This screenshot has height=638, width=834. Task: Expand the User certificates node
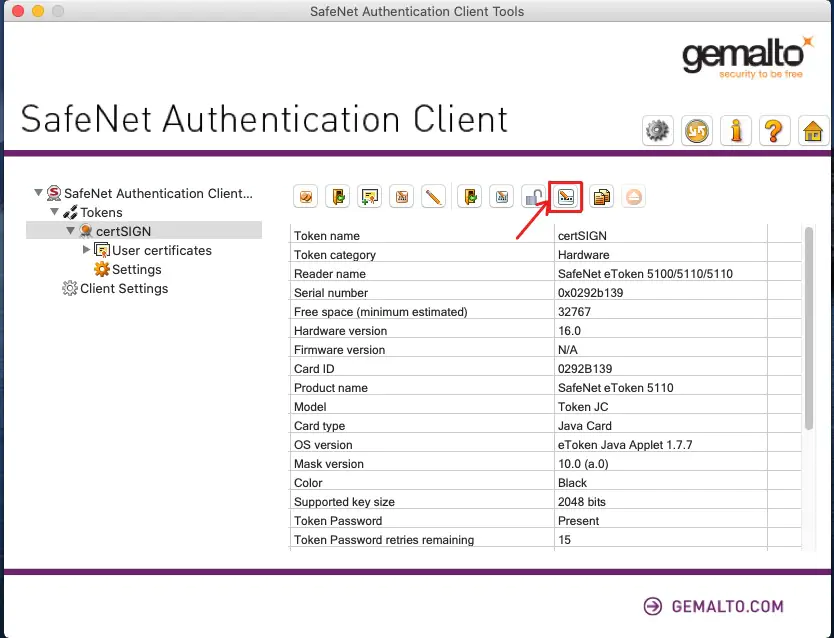coord(86,250)
